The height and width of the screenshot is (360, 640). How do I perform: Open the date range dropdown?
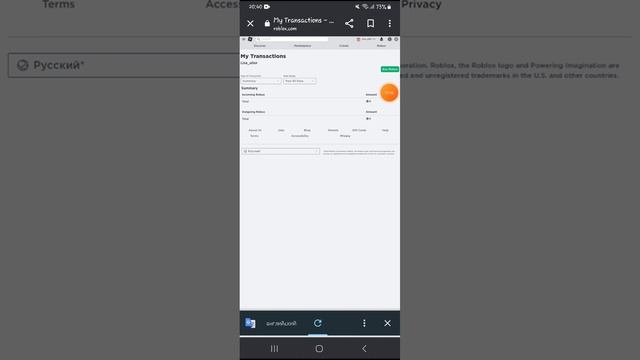300,81
